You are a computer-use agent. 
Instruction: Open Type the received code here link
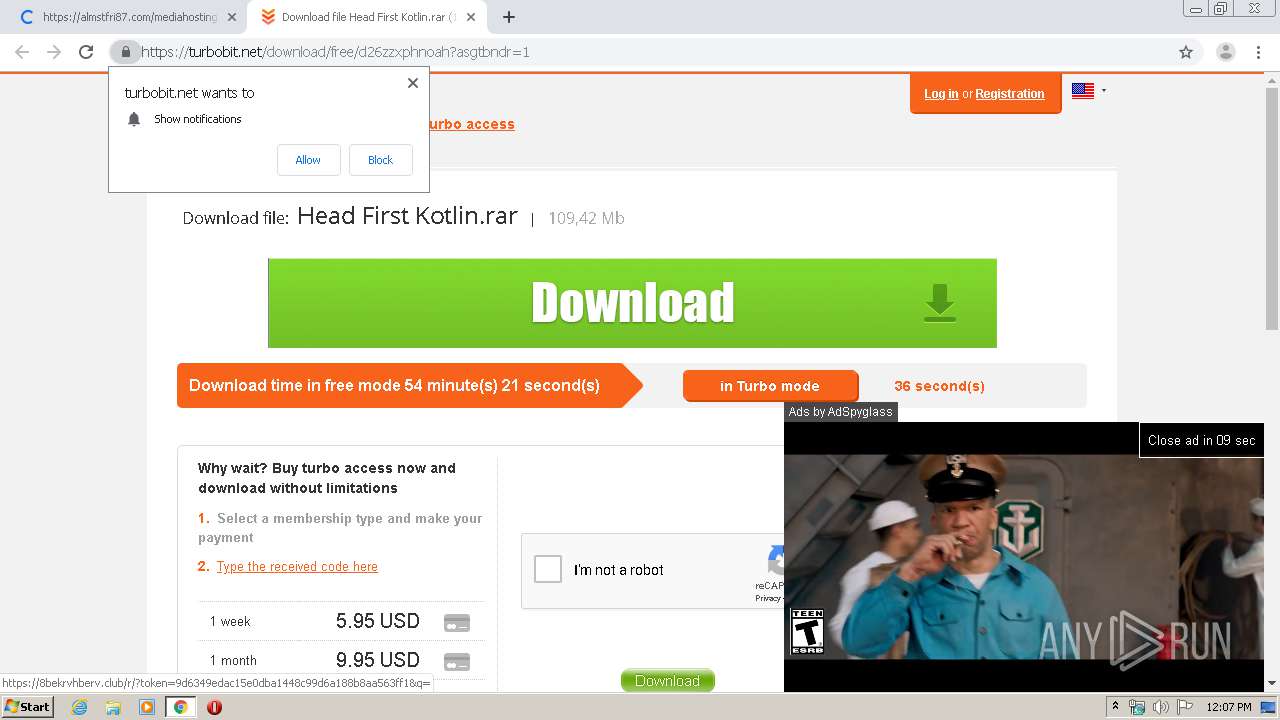pos(297,566)
